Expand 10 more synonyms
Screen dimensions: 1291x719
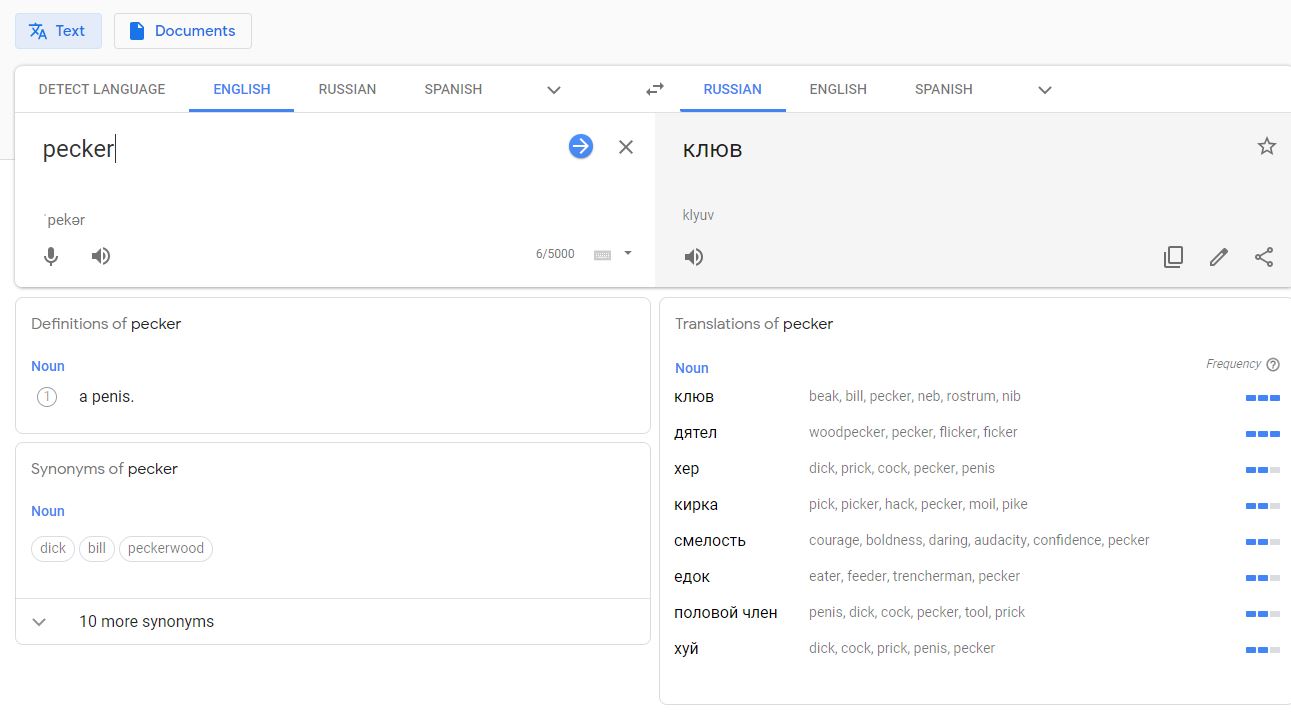[333, 621]
